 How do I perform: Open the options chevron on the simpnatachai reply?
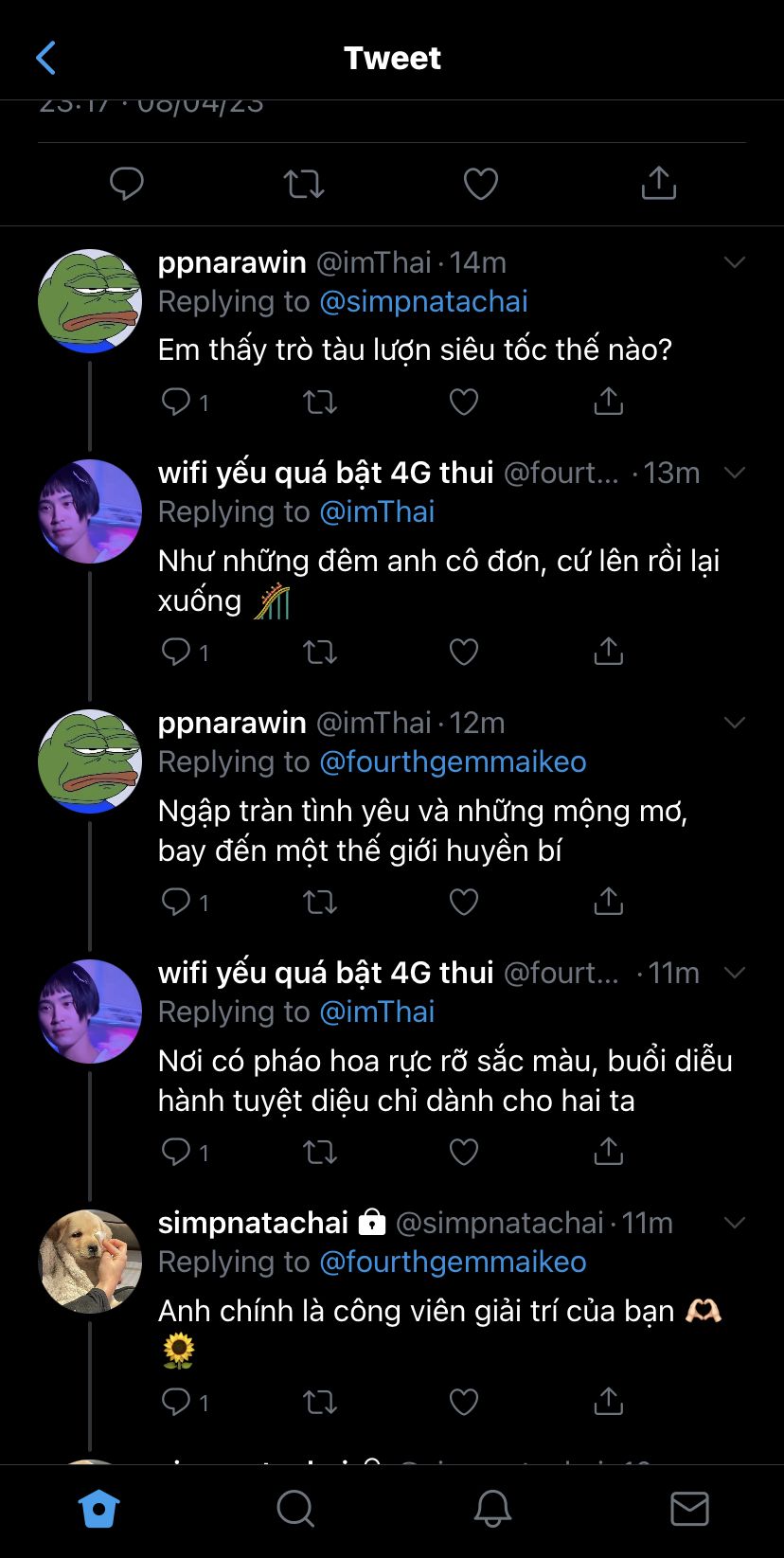point(735,1223)
